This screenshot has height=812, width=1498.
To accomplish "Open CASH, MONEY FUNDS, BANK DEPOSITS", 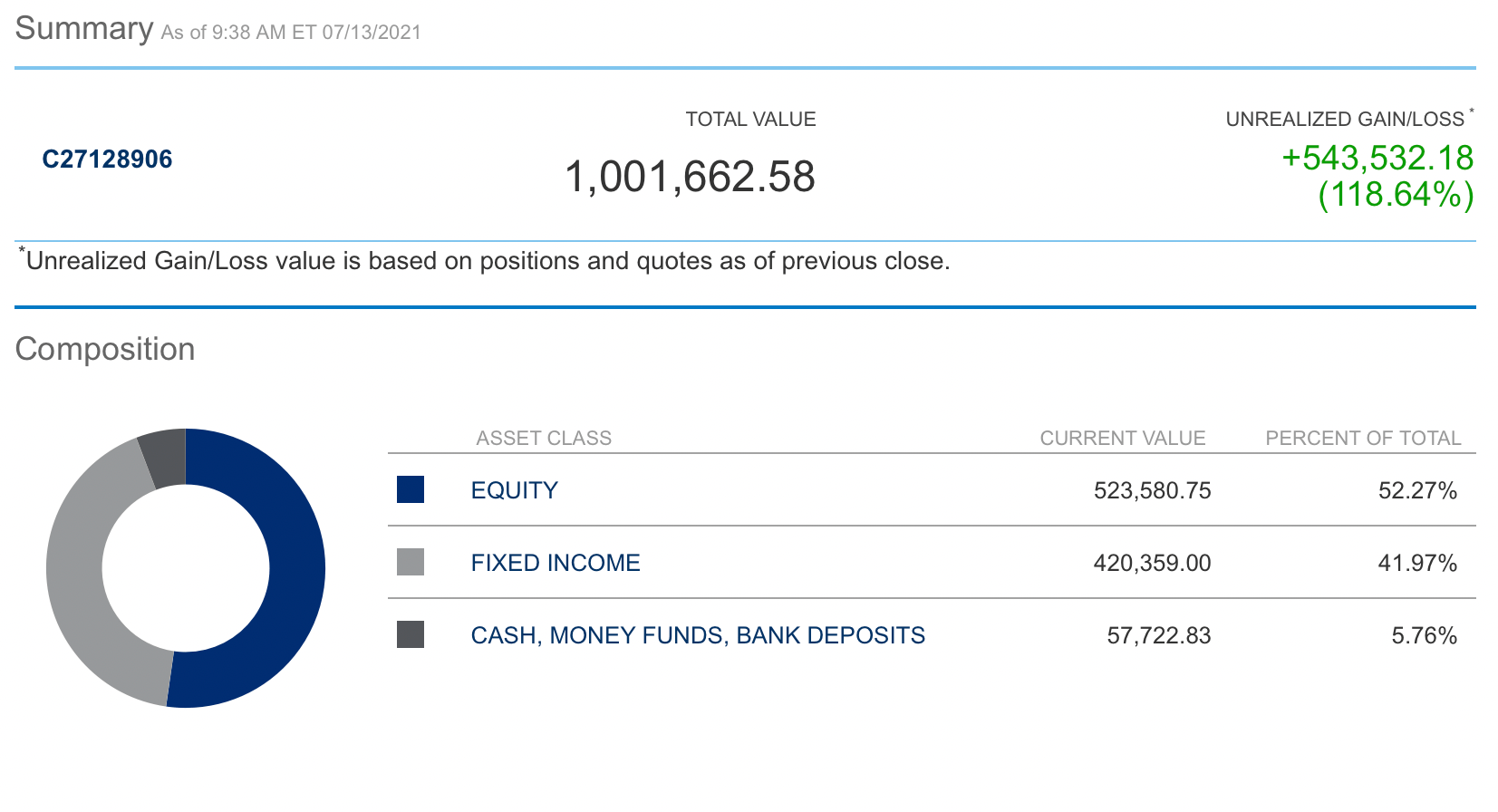I will [x=697, y=635].
